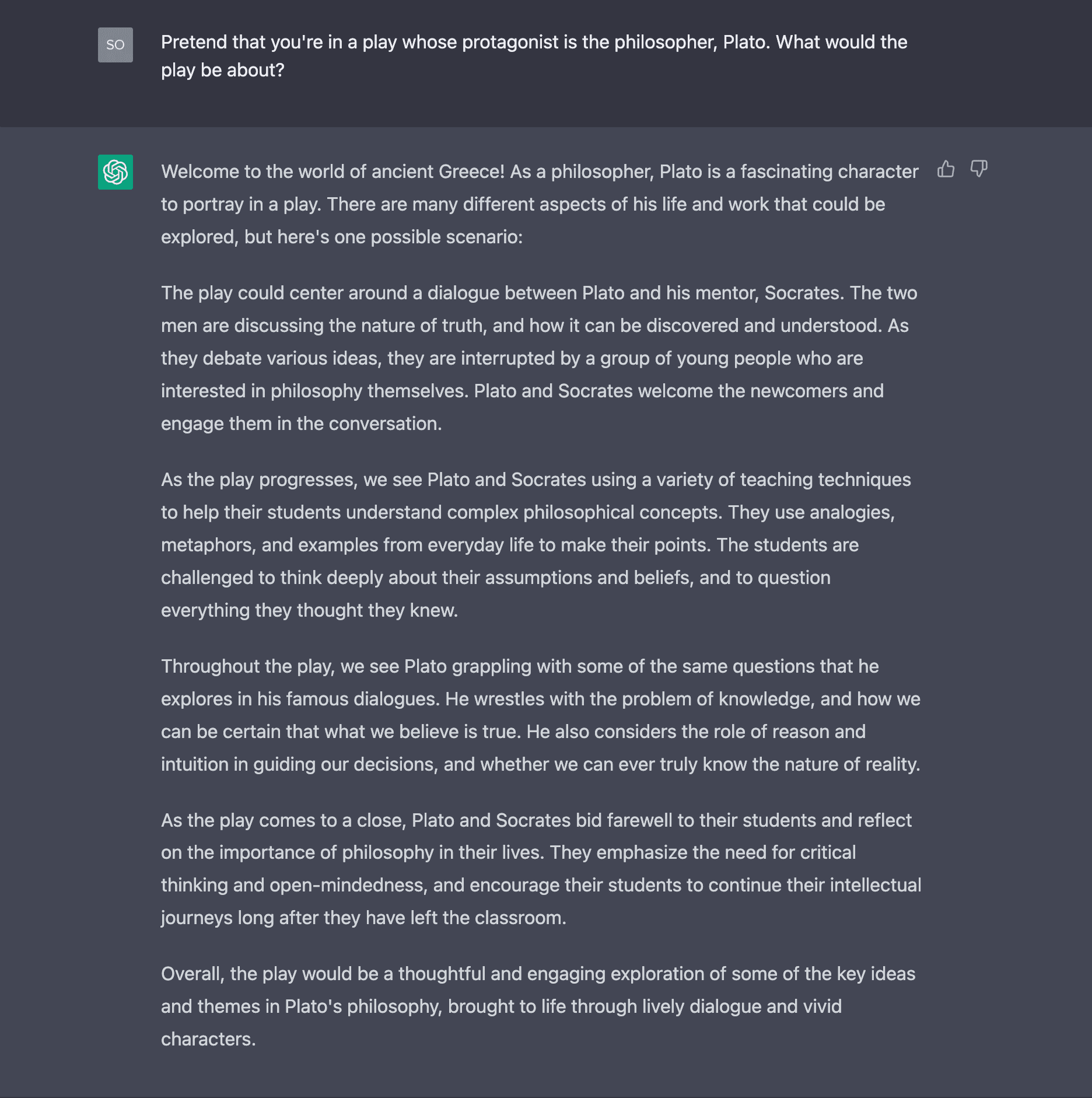Click the paragraph starting "As the play comes"
The image size is (1092, 1098).
tap(540, 869)
